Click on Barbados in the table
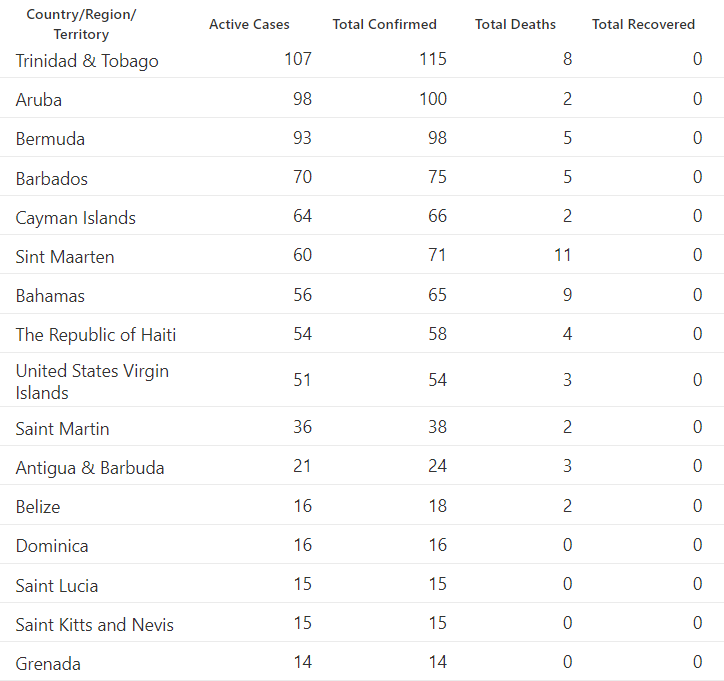 pyautogui.click(x=52, y=179)
